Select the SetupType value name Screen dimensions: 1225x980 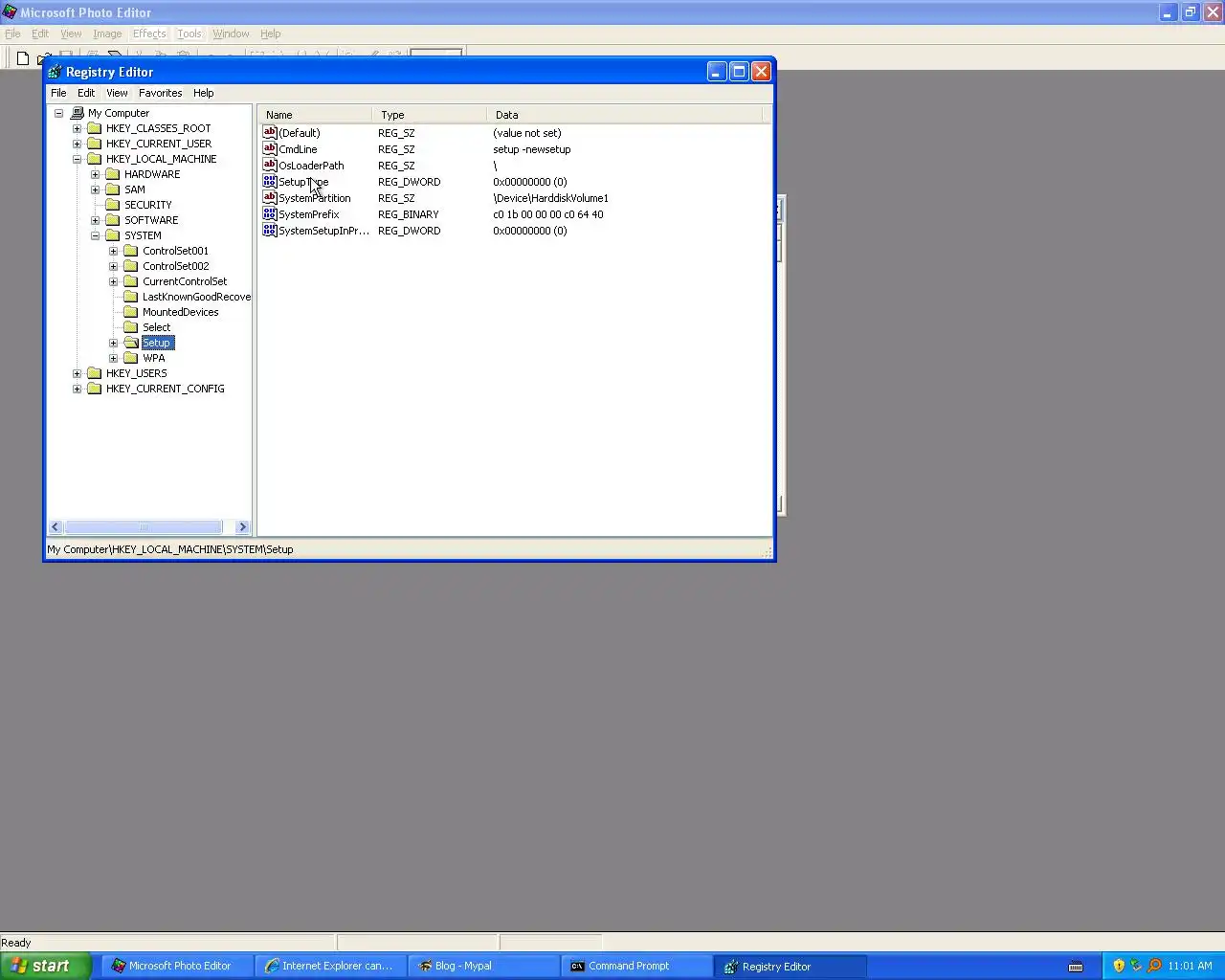(x=303, y=182)
